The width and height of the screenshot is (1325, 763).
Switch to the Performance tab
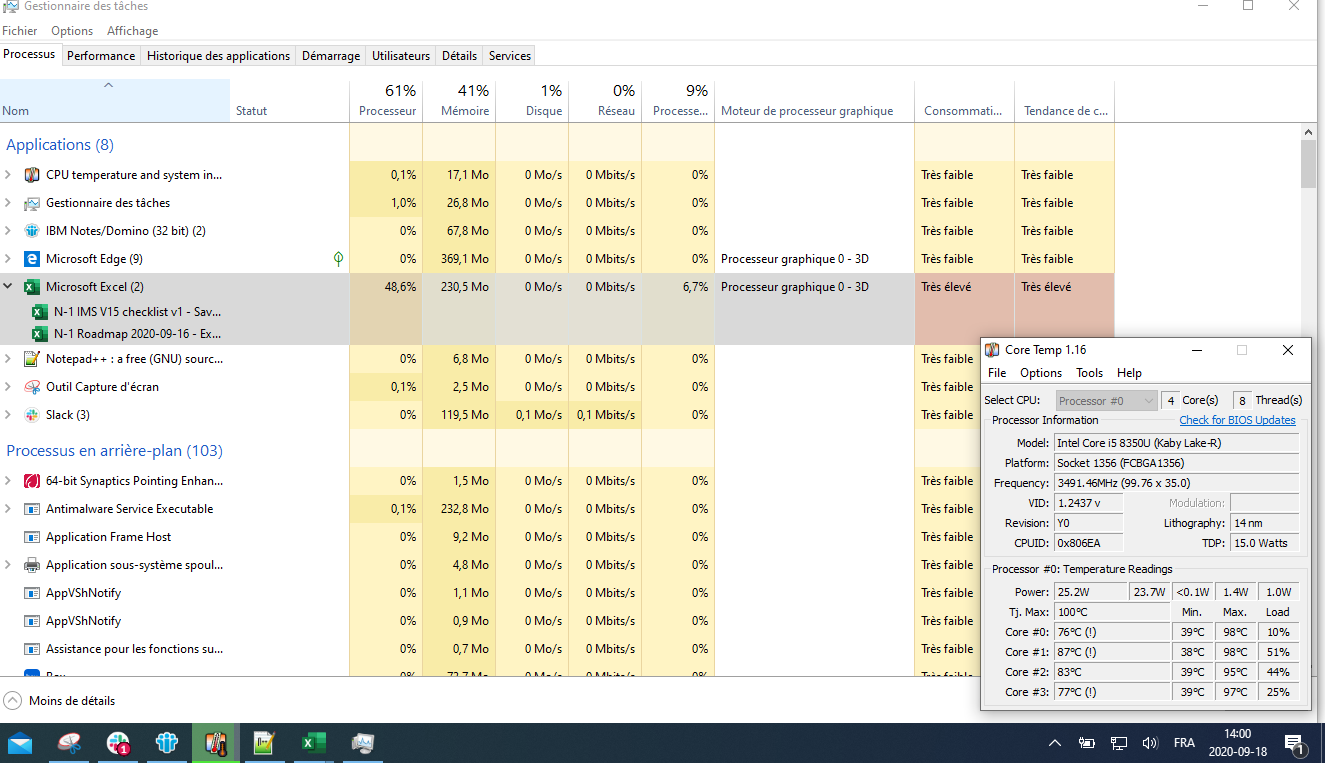[x=101, y=56]
